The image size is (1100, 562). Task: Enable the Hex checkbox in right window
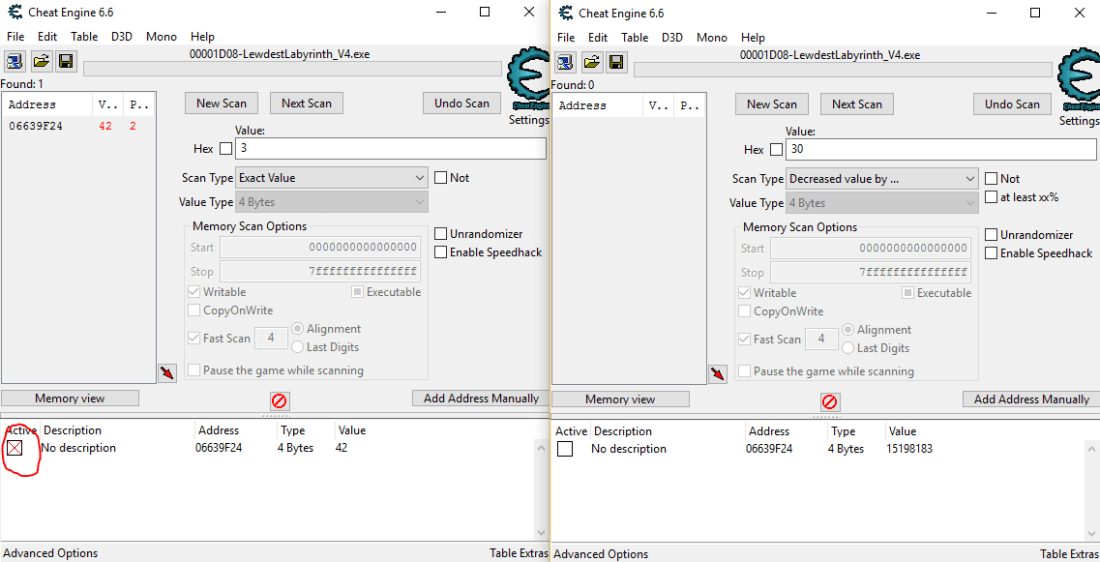pos(776,149)
